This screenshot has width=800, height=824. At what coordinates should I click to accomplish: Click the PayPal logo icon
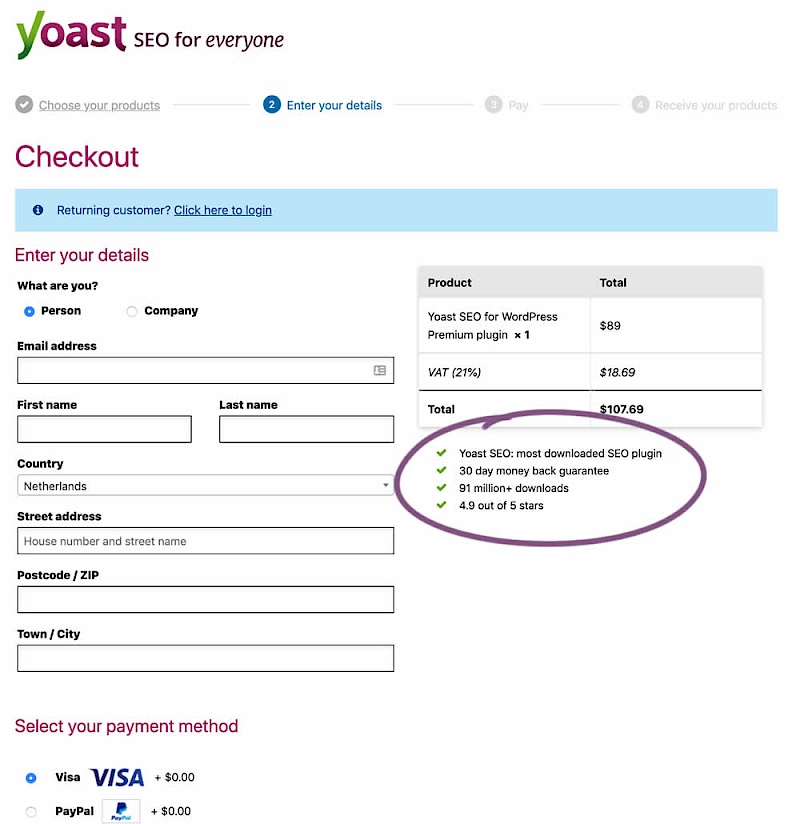point(121,811)
